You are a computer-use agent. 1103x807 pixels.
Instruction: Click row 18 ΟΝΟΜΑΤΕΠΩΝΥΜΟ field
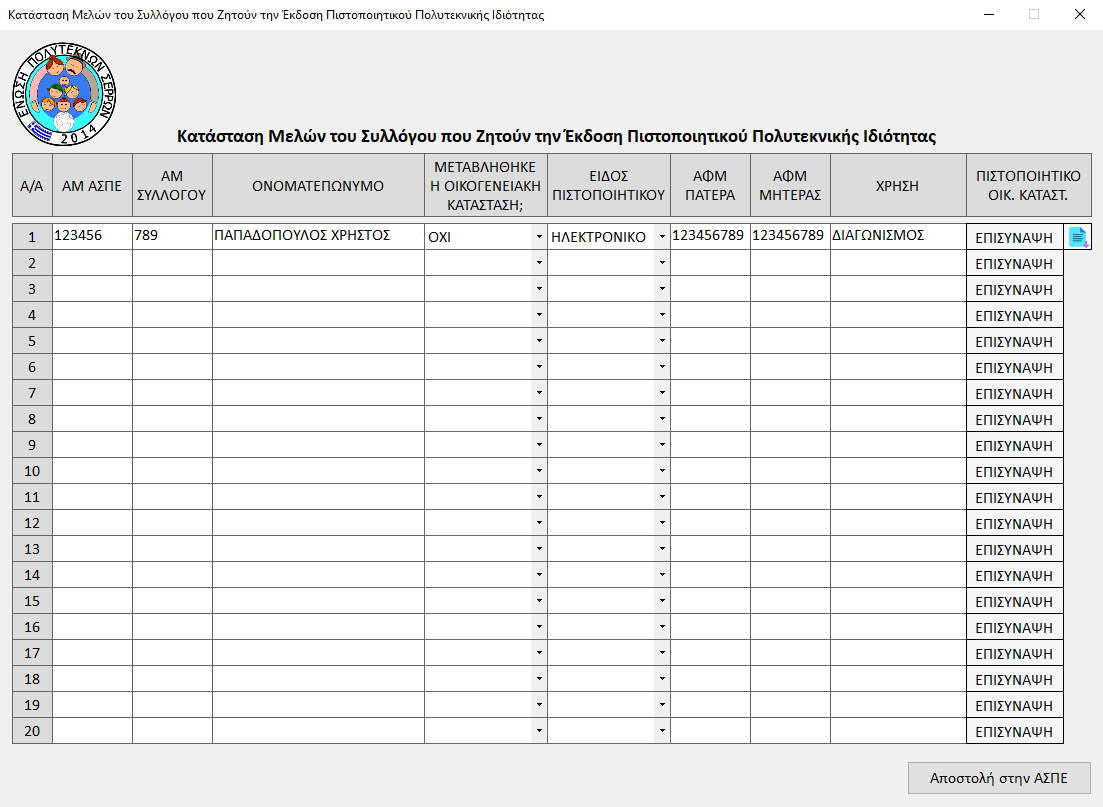(318, 680)
